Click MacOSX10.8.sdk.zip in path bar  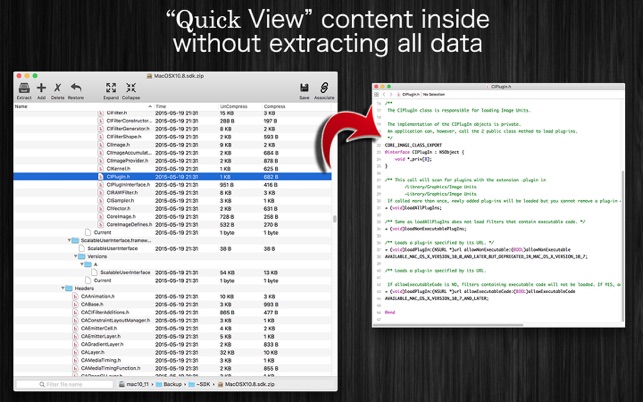coord(246,384)
